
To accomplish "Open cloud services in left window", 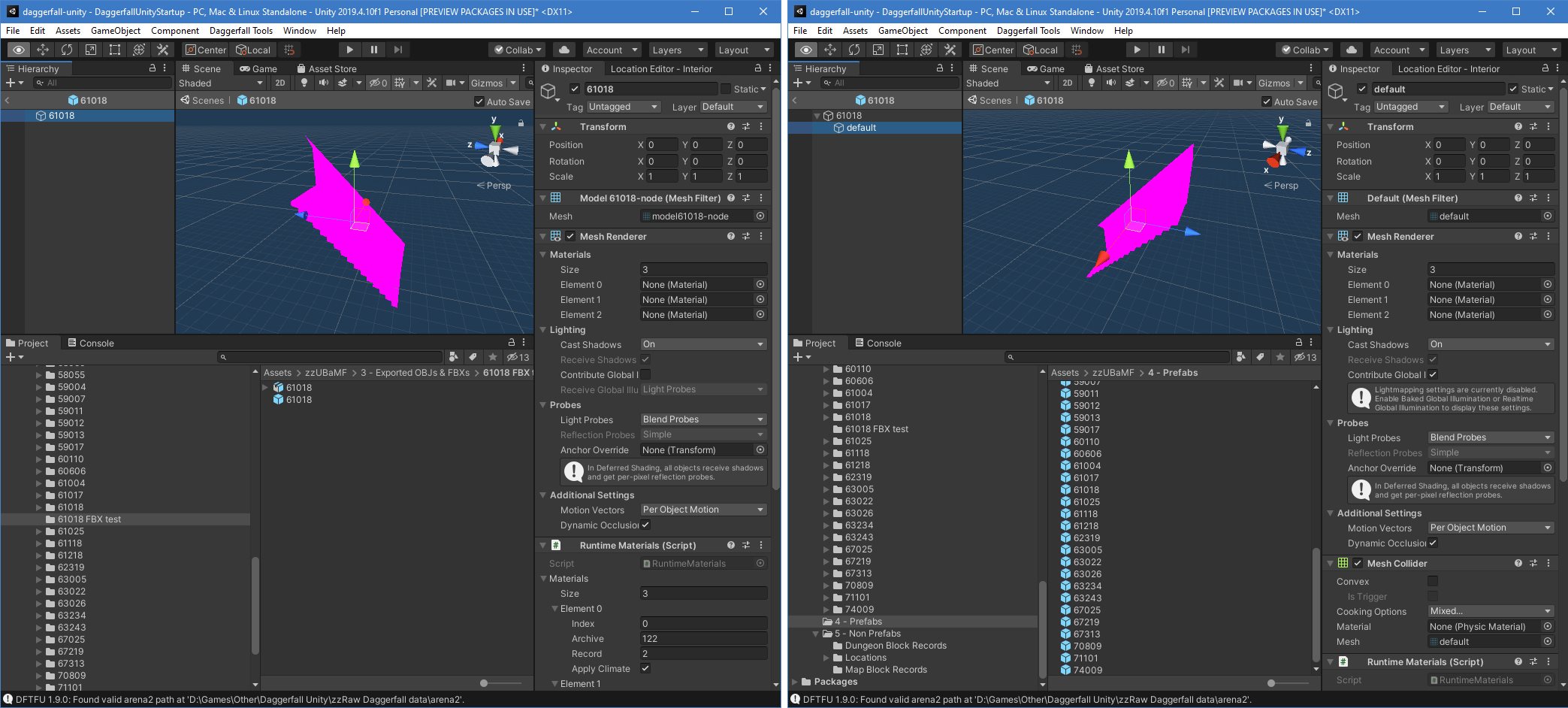I will pos(564,50).
